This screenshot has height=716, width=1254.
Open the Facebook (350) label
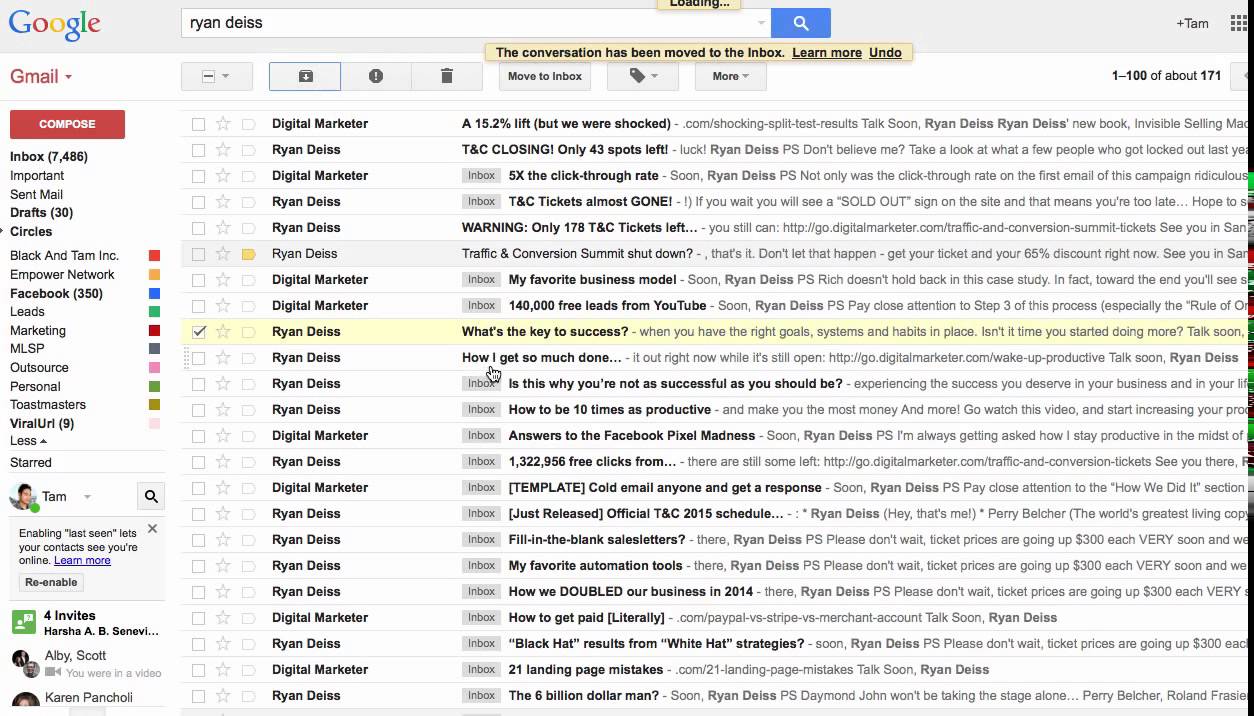56,293
